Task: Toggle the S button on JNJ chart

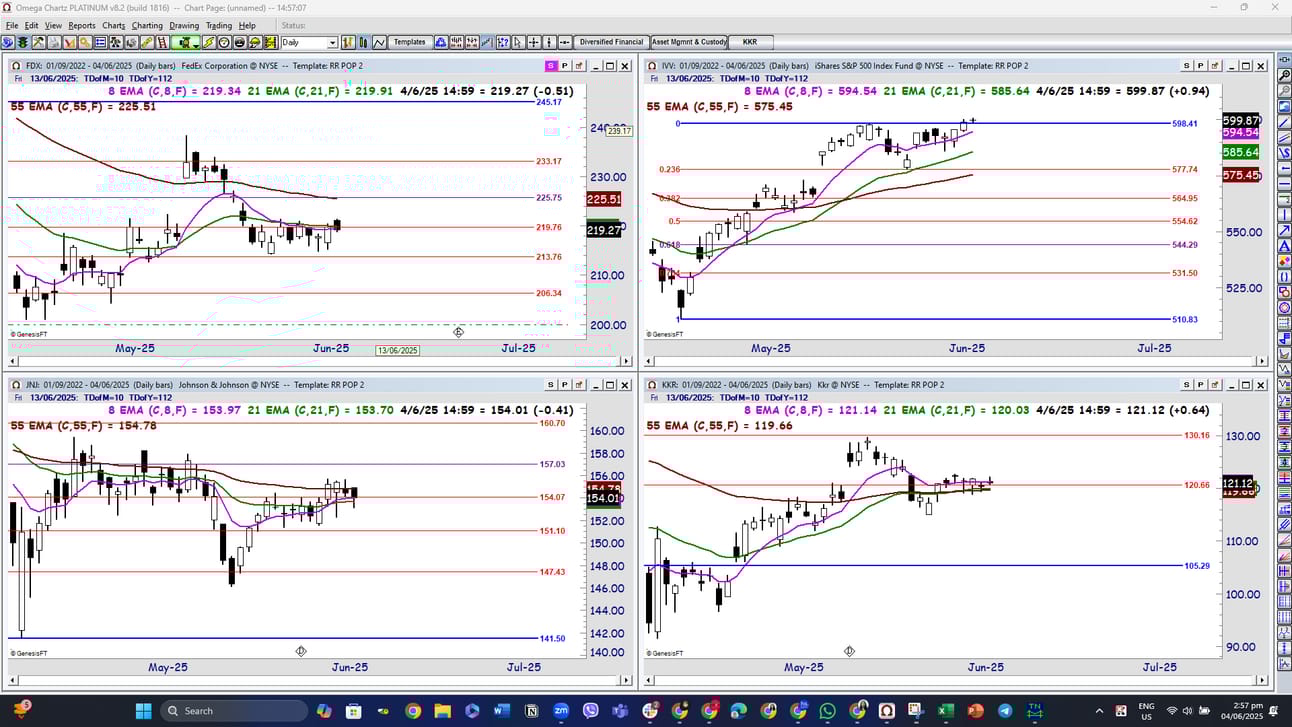Action: pos(550,385)
